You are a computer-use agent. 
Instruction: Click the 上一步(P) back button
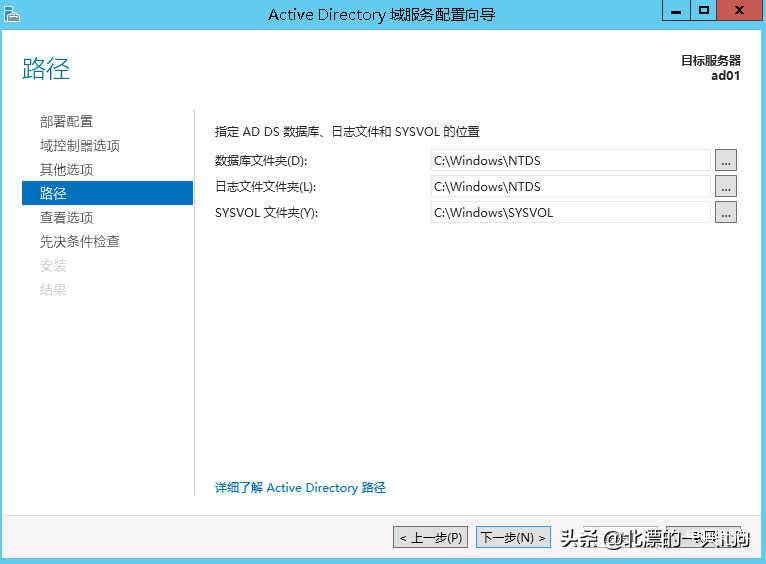click(x=430, y=537)
